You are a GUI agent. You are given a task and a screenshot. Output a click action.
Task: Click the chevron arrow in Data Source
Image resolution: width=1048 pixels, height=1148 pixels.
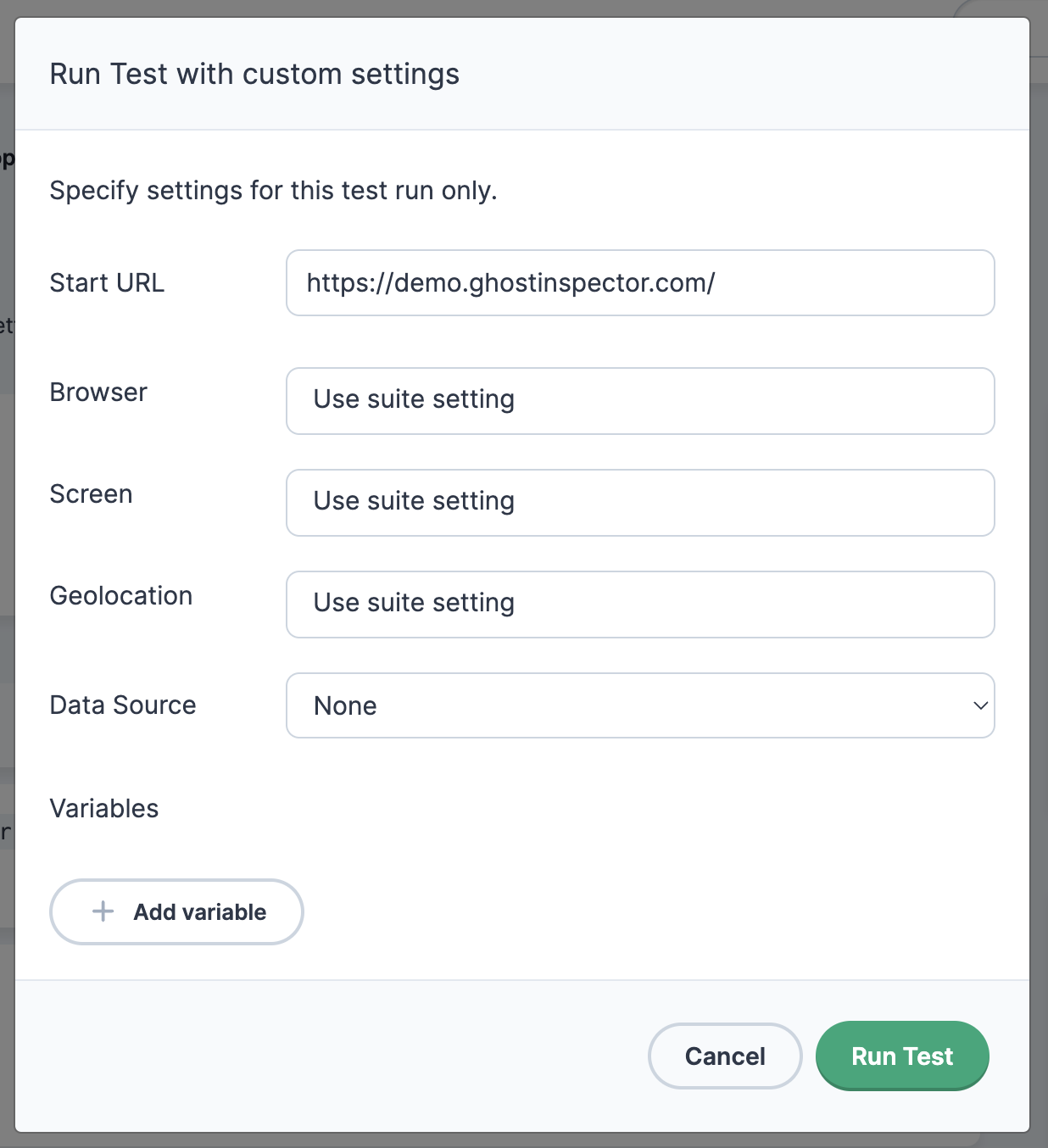[x=980, y=705]
